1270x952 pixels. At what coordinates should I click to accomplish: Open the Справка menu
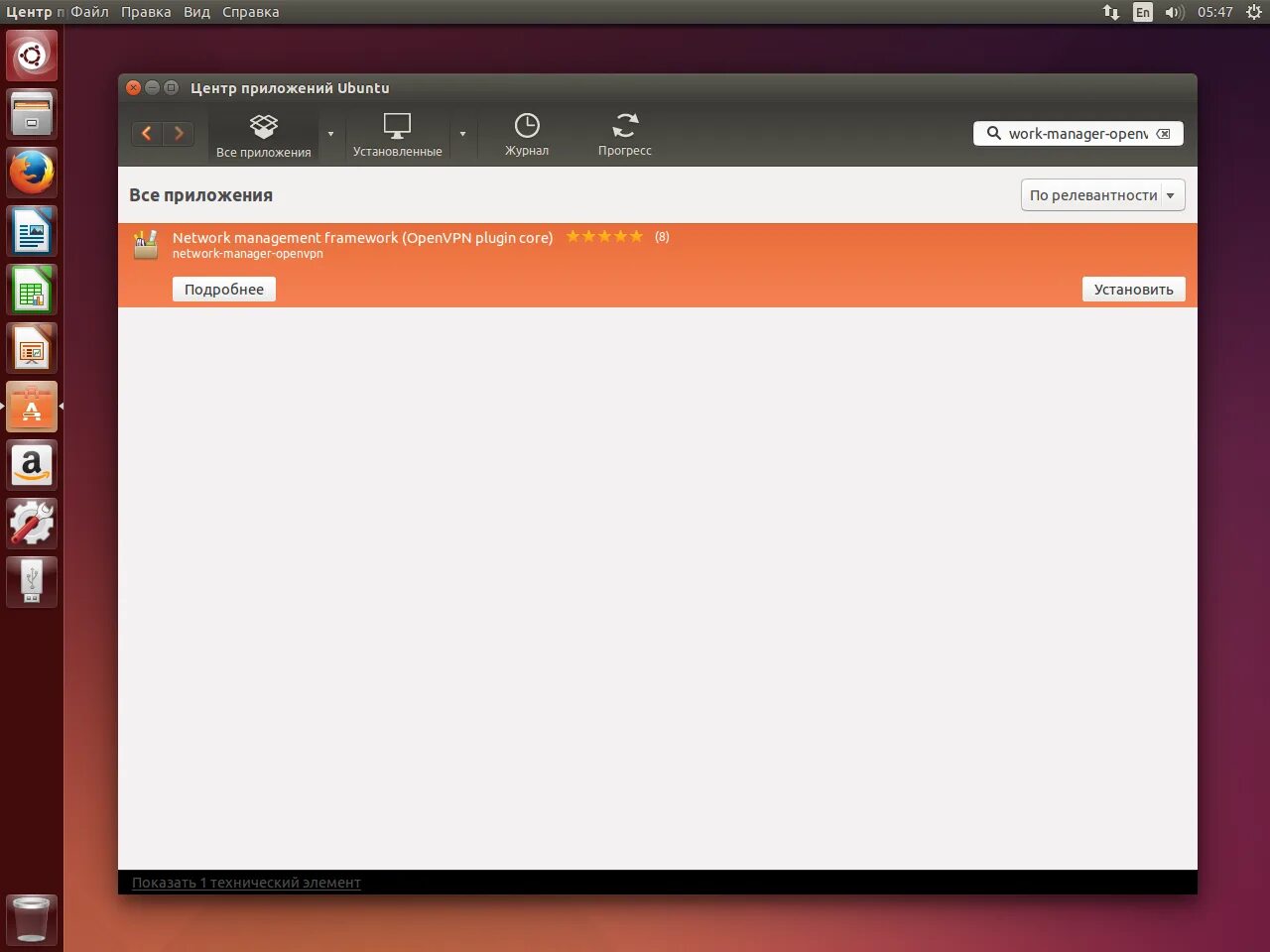point(250,12)
